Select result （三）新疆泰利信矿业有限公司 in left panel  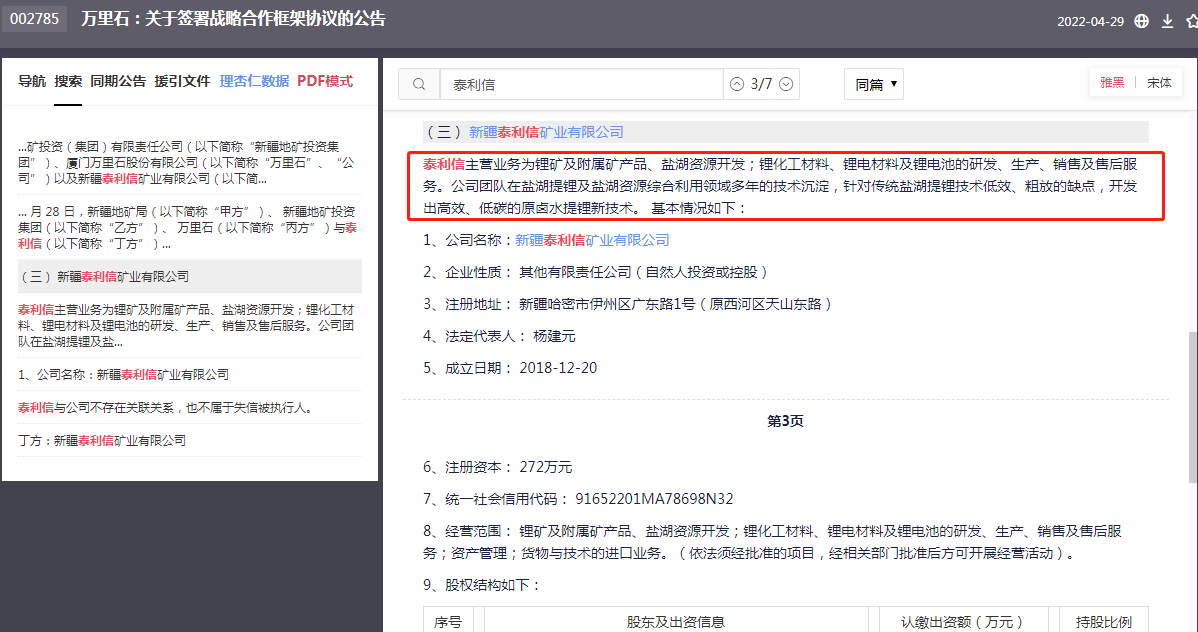pos(189,277)
